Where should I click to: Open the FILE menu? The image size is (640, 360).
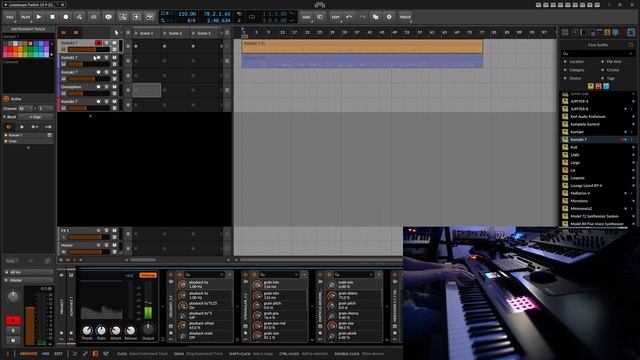(x=10, y=17)
